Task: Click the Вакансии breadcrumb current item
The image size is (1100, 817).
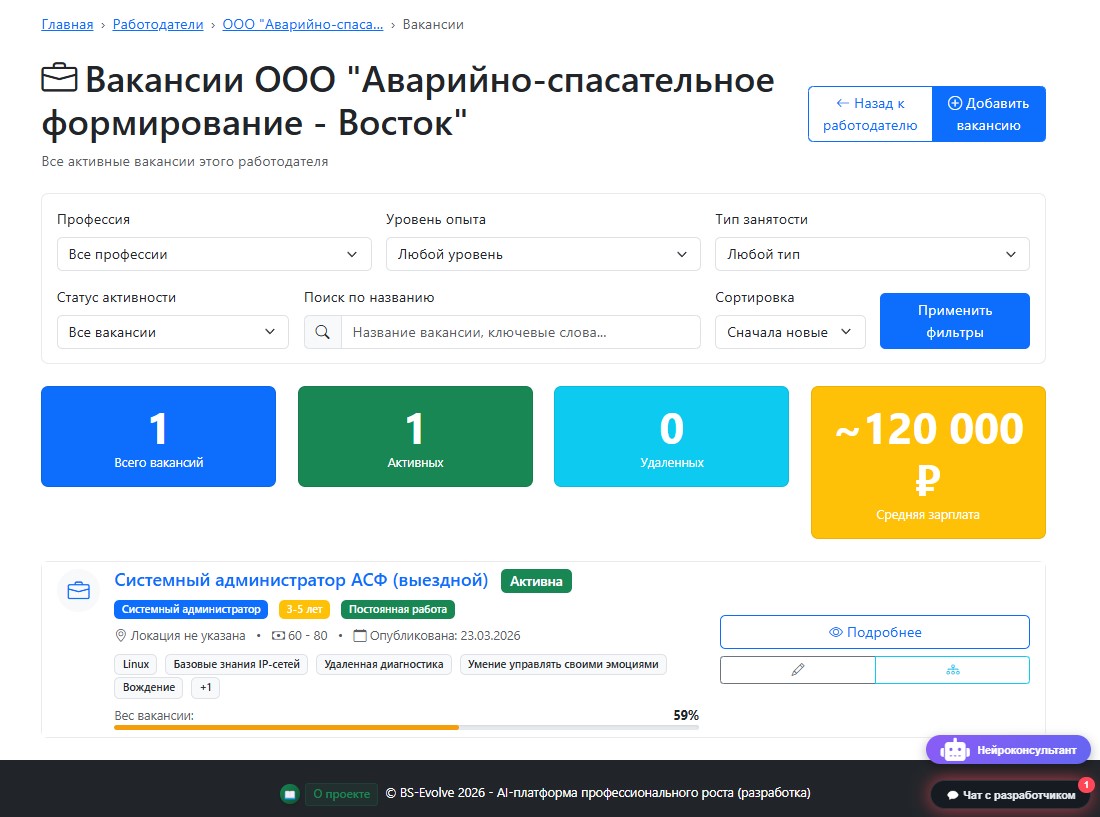Action: [433, 25]
